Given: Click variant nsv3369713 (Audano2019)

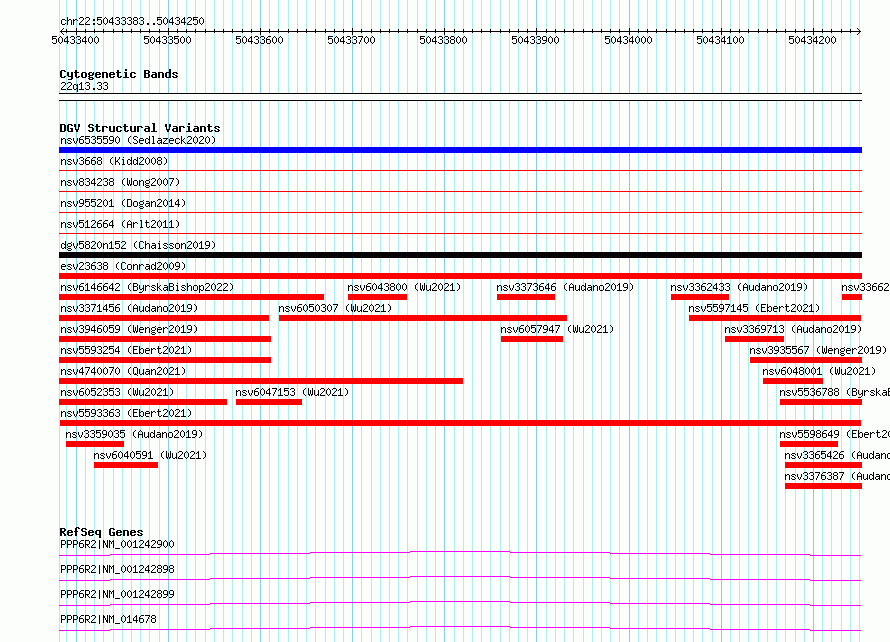Looking at the screenshot, I should click(793, 329).
